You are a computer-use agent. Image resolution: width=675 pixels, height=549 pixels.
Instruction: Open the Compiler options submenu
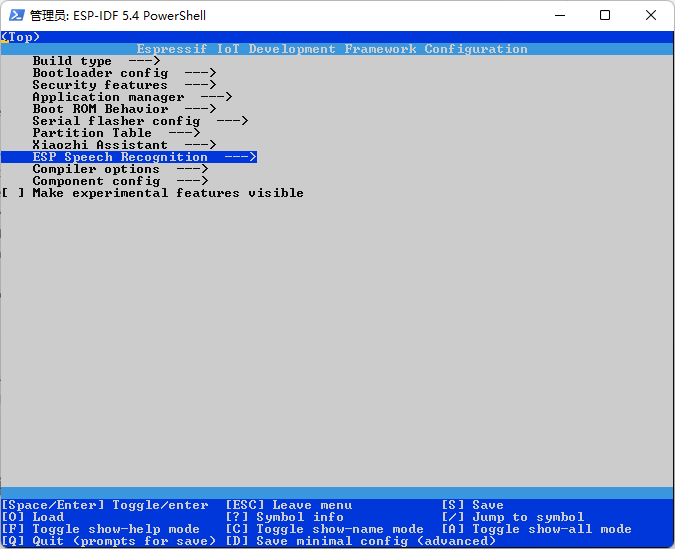(120, 169)
